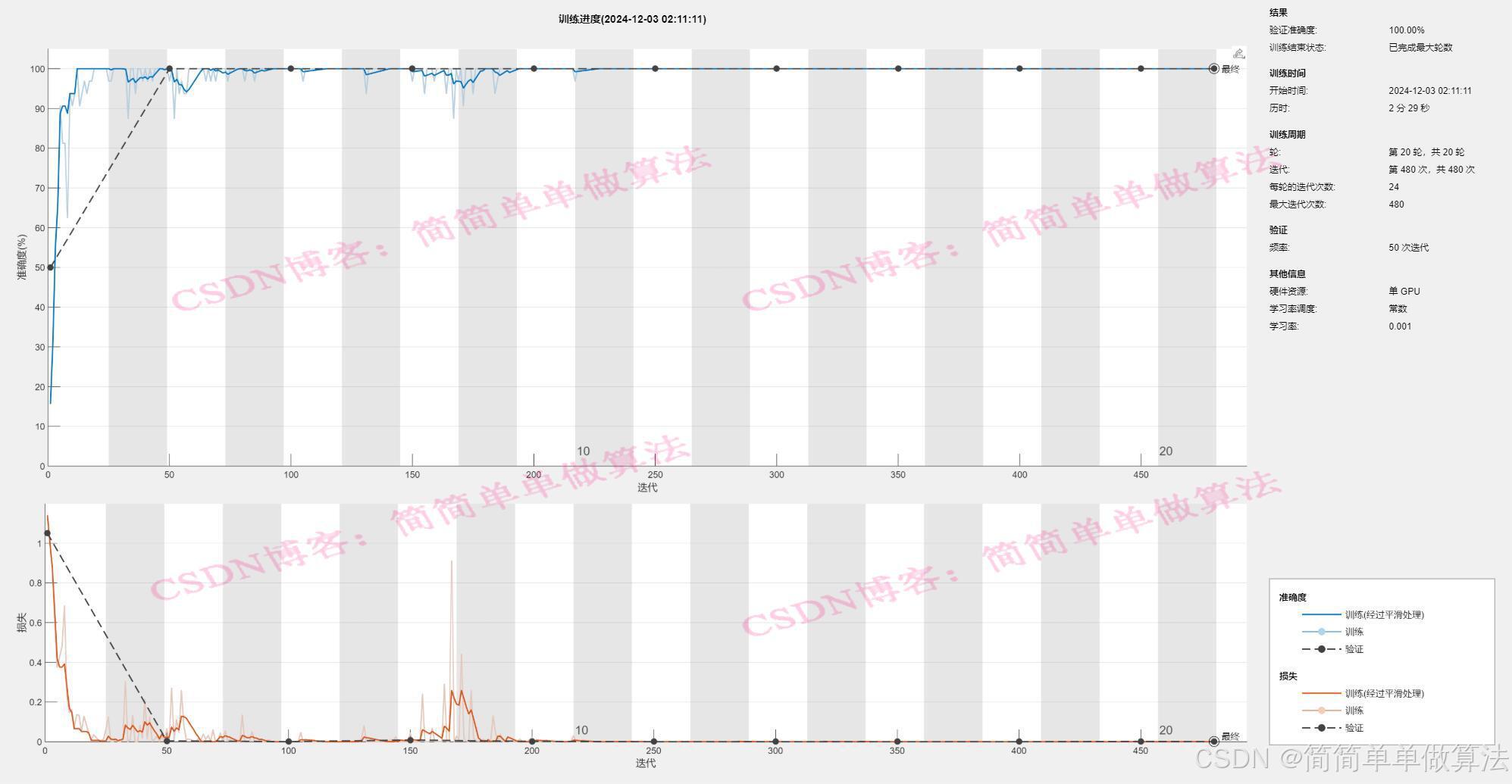Select the iterations-per-epoch value 24
Screen dimensions: 1512x784
point(1394,187)
